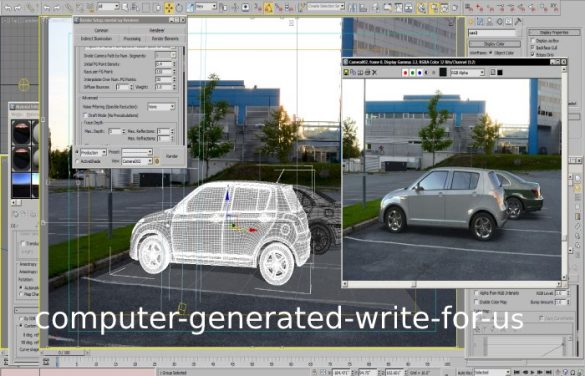
Task: Click the Display Properties rollout header
Action: (553, 32)
